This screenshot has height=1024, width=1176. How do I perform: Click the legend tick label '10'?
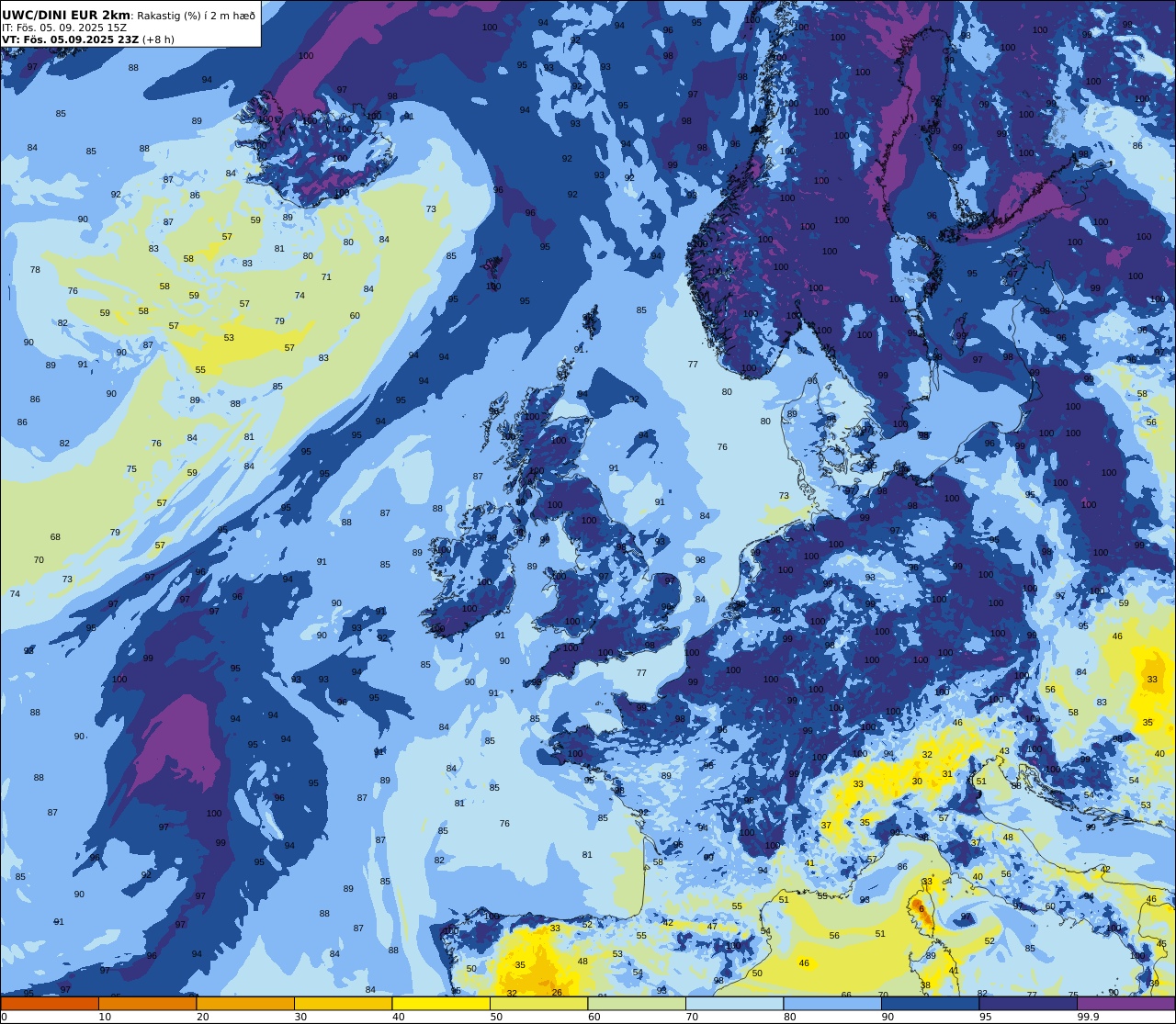[105, 1017]
